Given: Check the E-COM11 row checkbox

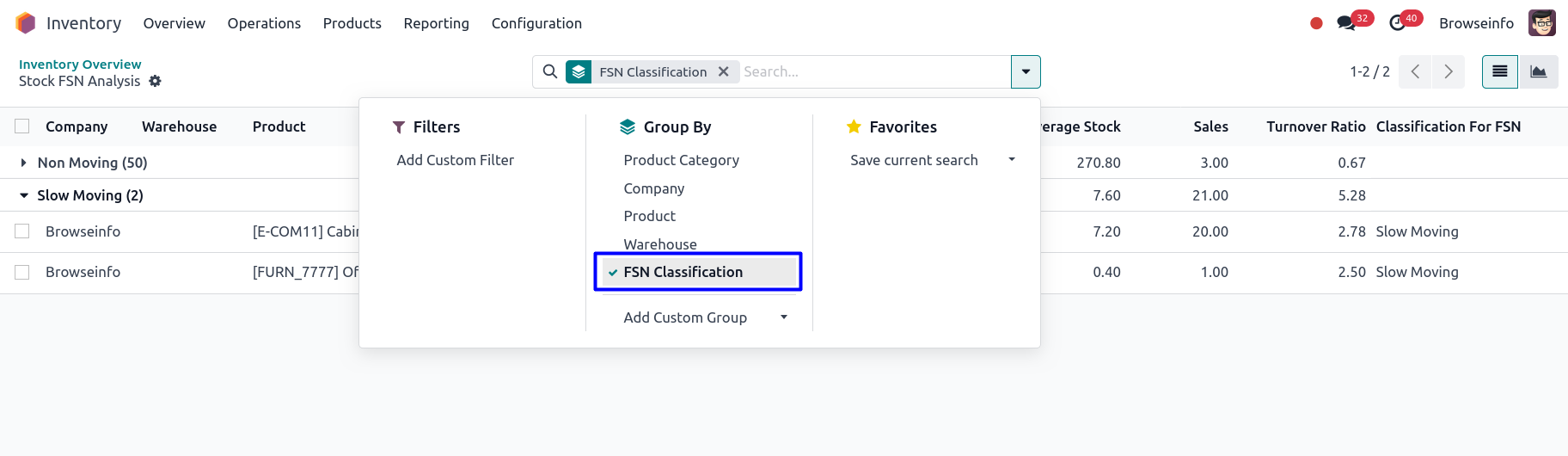Looking at the screenshot, I should [22, 231].
